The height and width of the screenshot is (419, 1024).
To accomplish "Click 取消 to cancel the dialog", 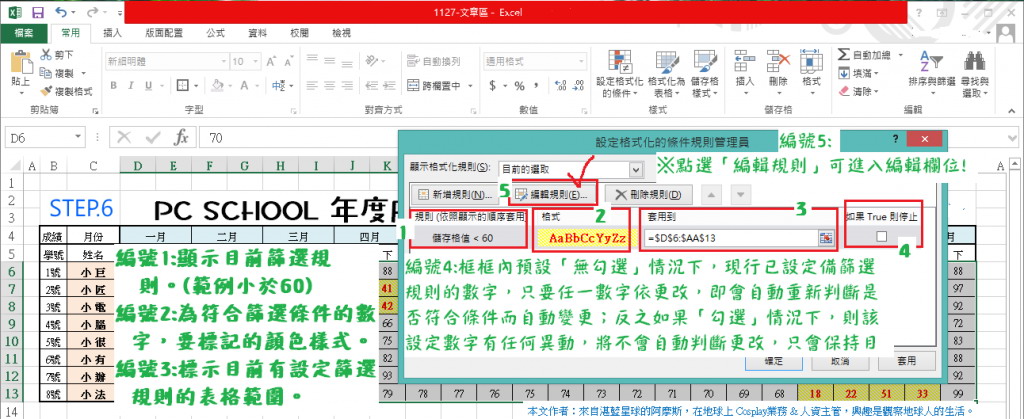I will click(x=838, y=360).
